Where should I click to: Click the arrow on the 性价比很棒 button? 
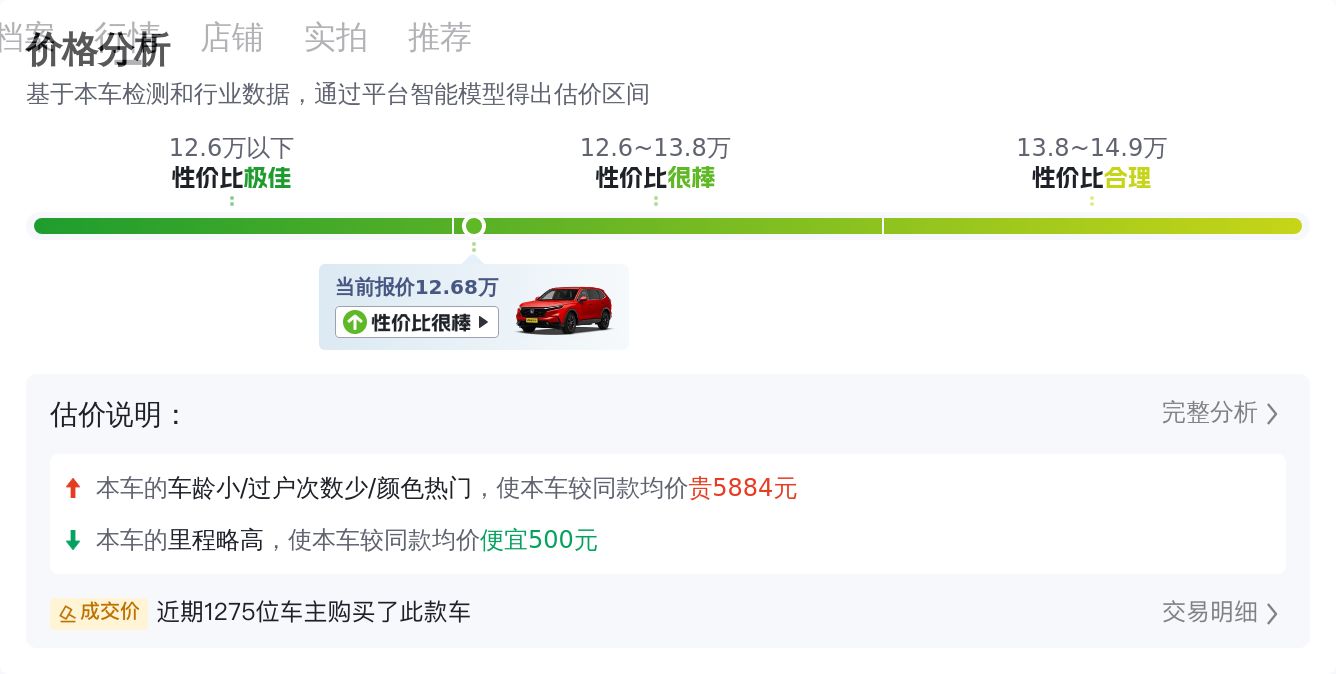click(x=485, y=322)
